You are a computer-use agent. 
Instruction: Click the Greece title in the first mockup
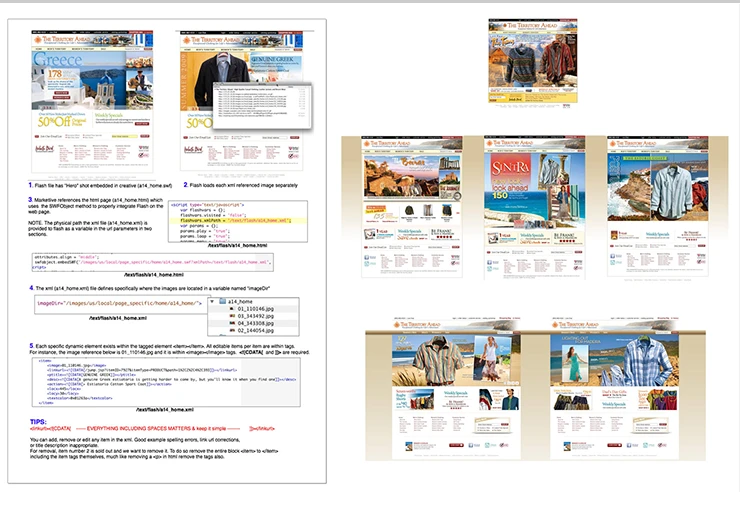pos(58,59)
